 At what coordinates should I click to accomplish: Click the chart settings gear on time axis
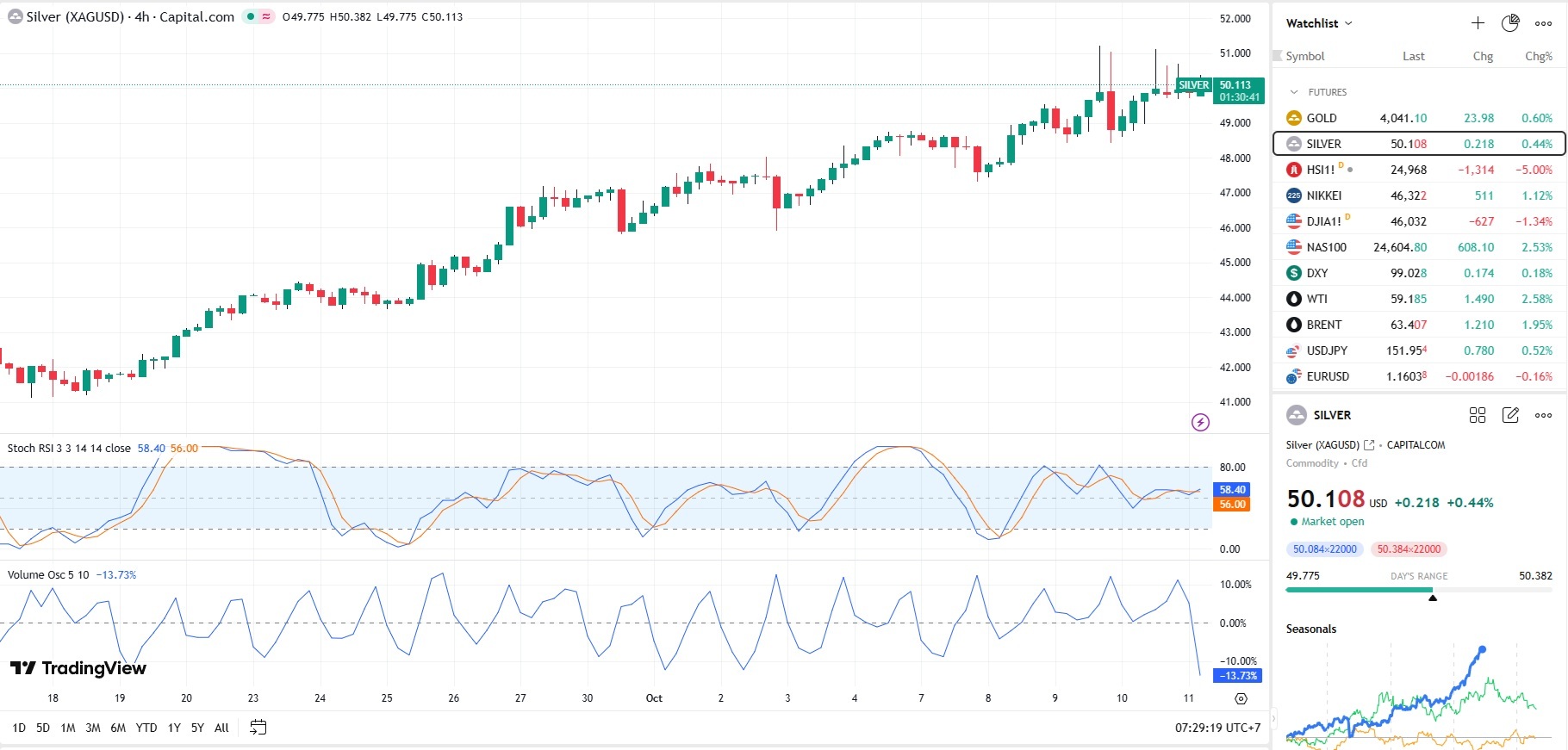(x=1241, y=698)
